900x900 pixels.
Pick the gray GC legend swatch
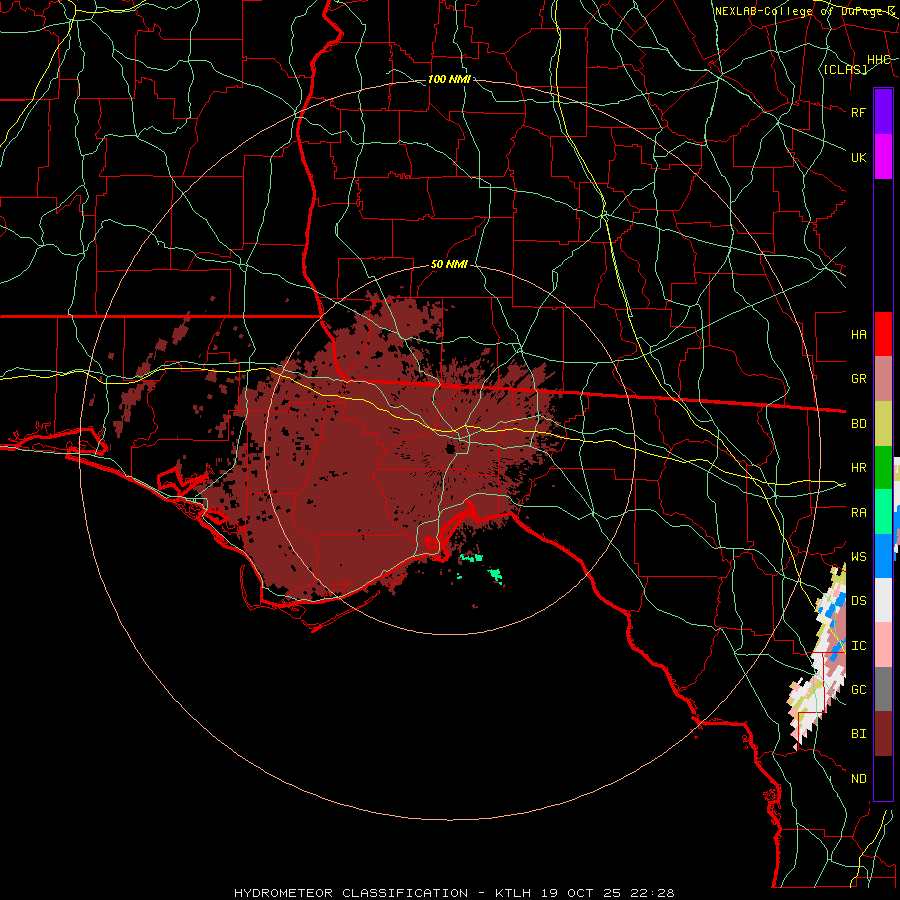(x=883, y=689)
